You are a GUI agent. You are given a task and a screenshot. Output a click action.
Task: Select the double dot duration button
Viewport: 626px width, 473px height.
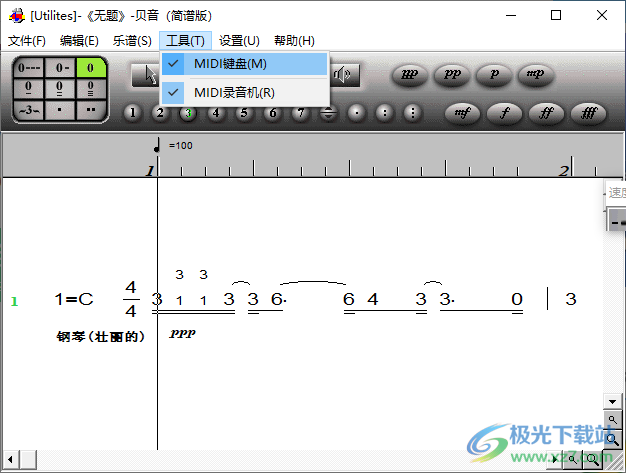pyautogui.click(x=91, y=110)
